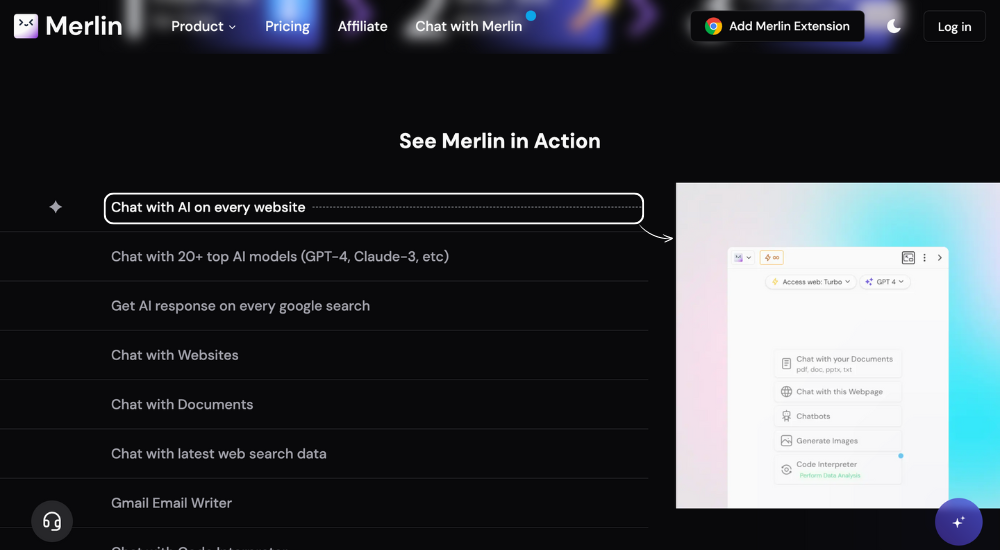Open Merlin avatar dropdown in preview panel
The height and width of the screenshot is (550, 1000).
tap(743, 258)
